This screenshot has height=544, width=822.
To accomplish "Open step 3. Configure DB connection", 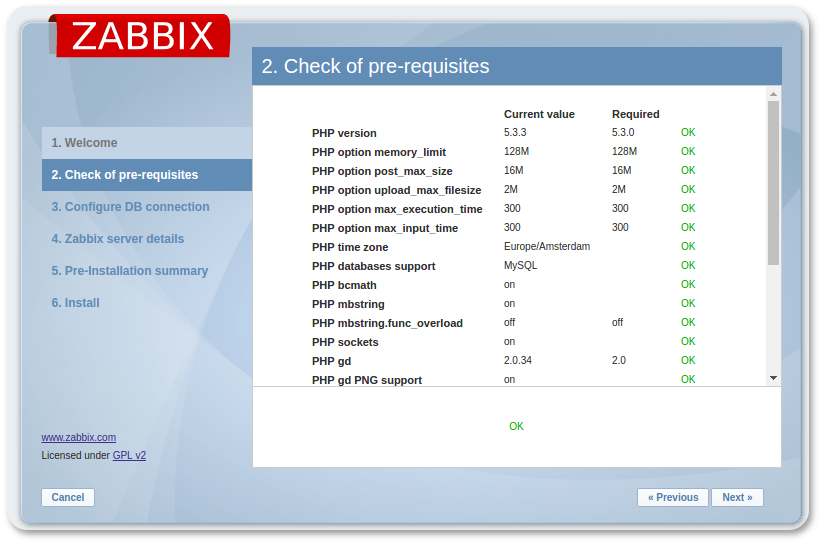I will click(x=130, y=207).
